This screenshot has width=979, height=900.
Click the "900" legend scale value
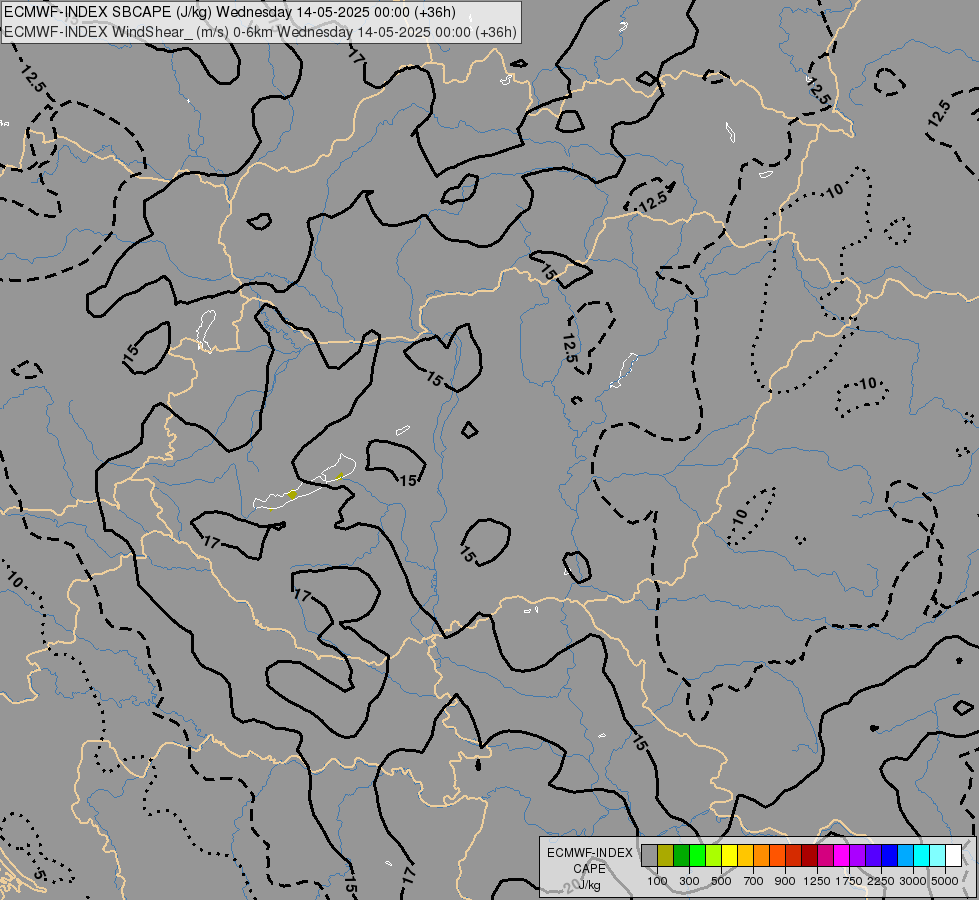[x=785, y=881]
